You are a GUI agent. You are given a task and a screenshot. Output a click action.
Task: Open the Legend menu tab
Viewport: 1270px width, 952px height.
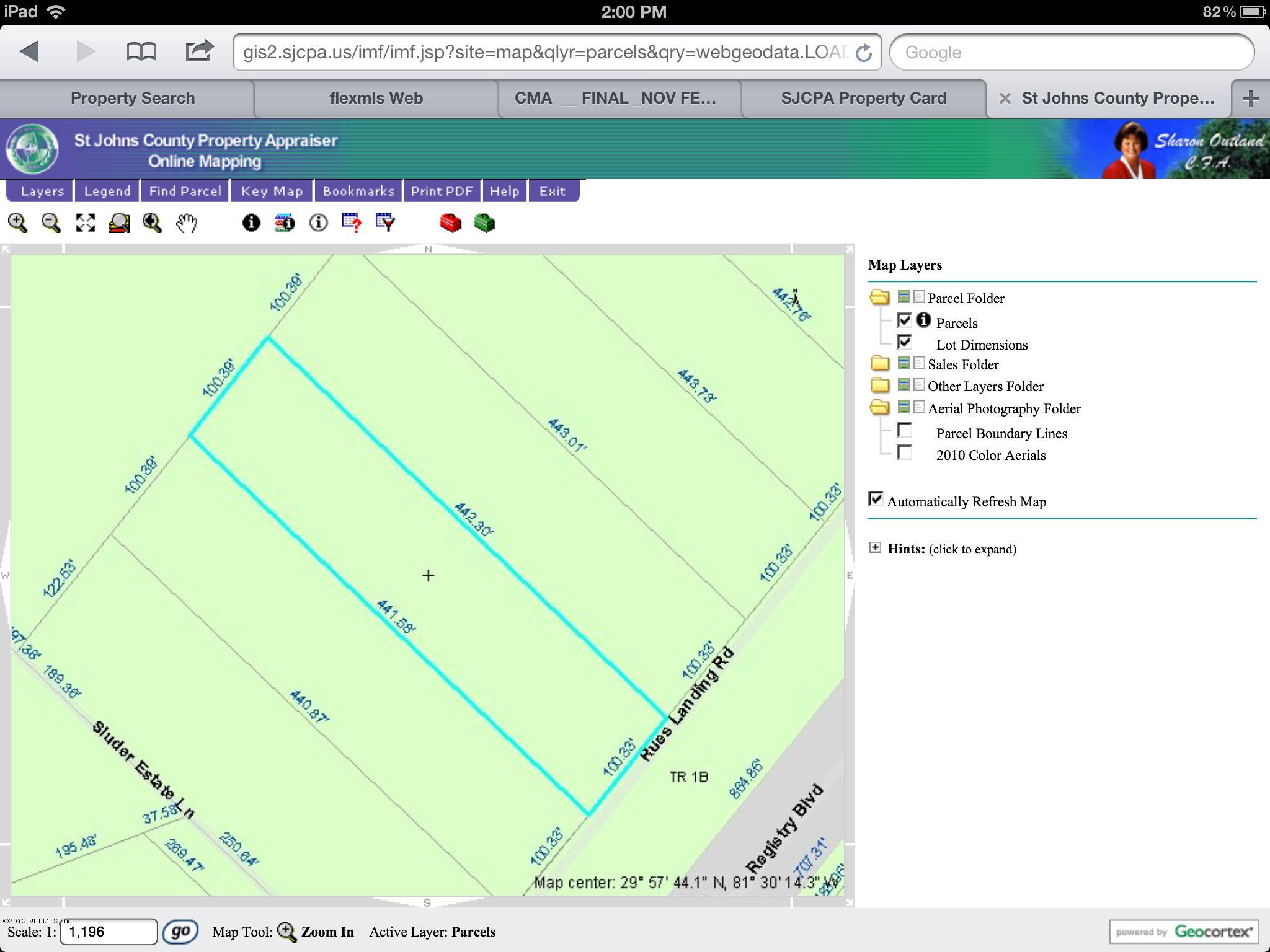pos(107,191)
